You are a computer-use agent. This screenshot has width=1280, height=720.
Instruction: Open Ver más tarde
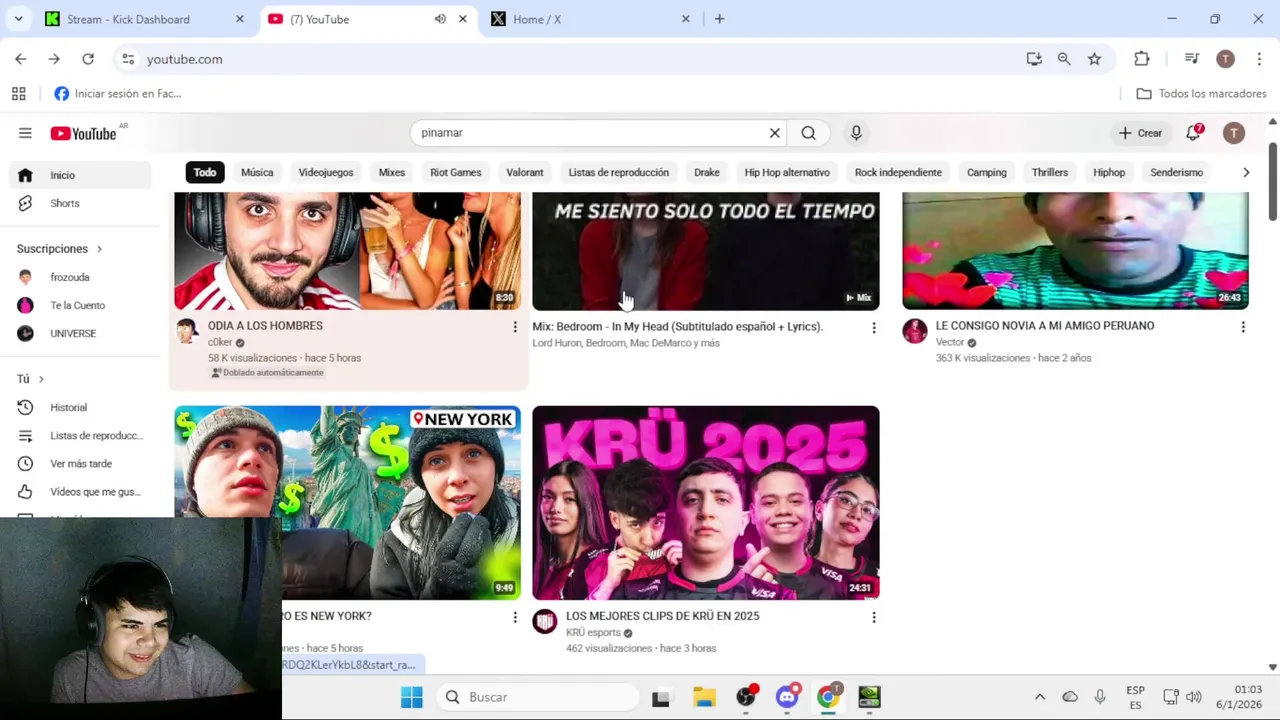click(x=80, y=463)
